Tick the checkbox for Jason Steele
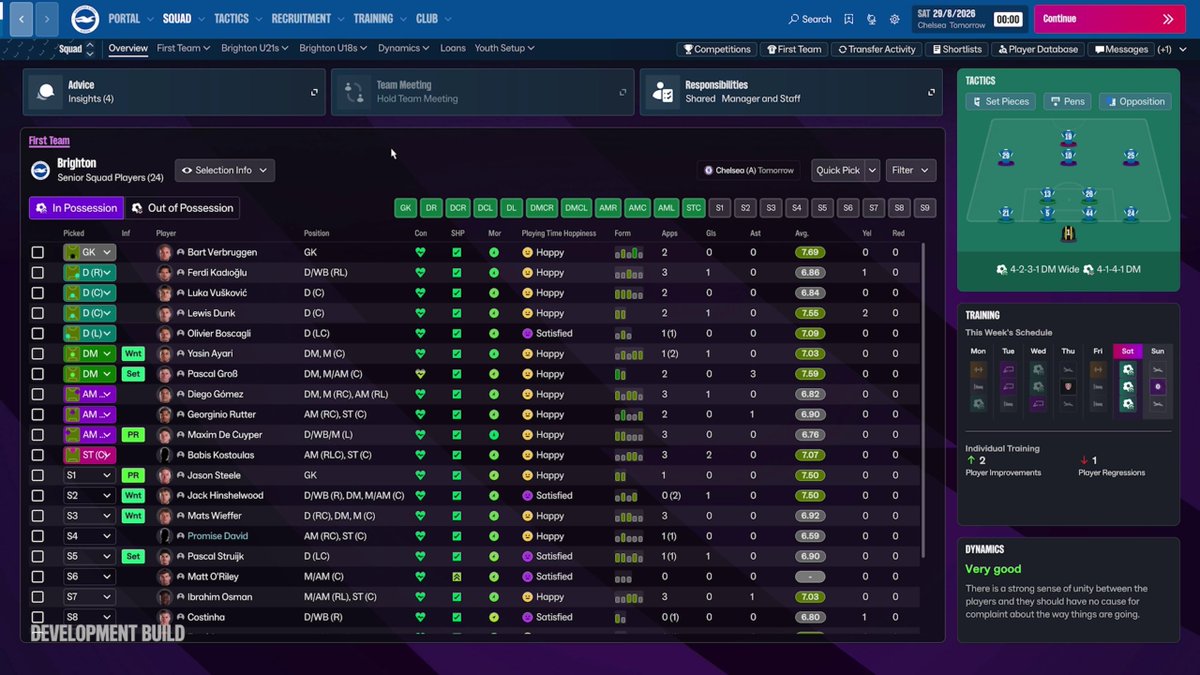 (x=38, y=475)
